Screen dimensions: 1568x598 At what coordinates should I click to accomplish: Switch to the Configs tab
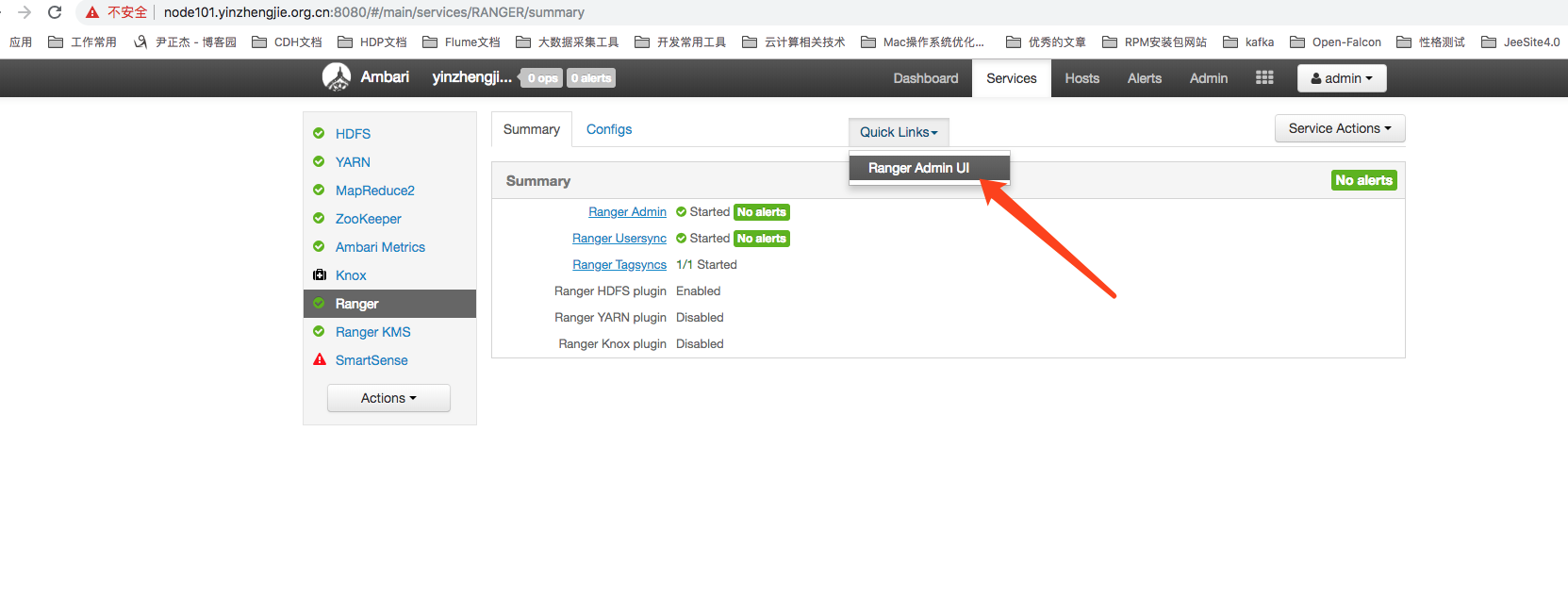coord(609,129)
